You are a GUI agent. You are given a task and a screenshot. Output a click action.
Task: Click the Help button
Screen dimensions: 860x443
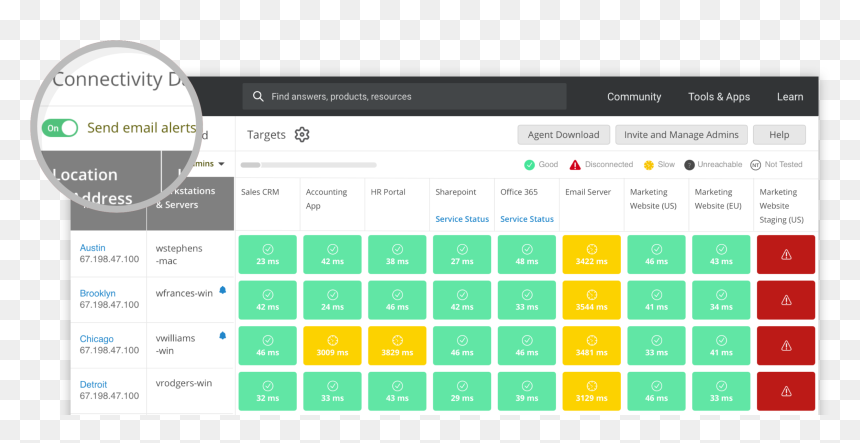click(779, 135)
